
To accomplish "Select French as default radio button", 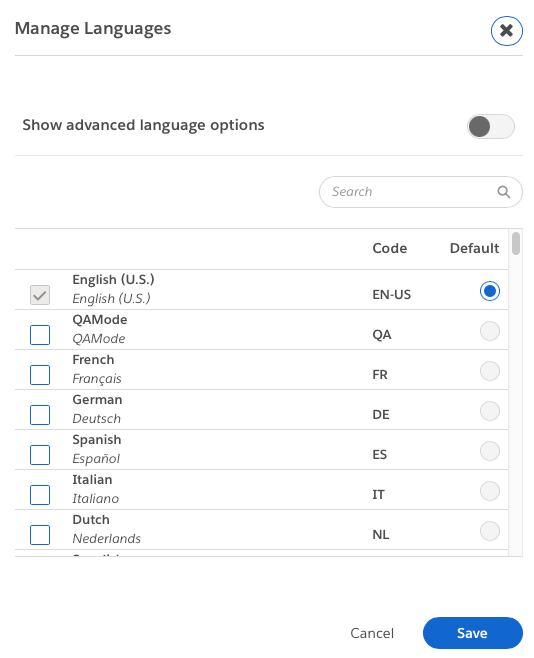I will coord(490,371).
